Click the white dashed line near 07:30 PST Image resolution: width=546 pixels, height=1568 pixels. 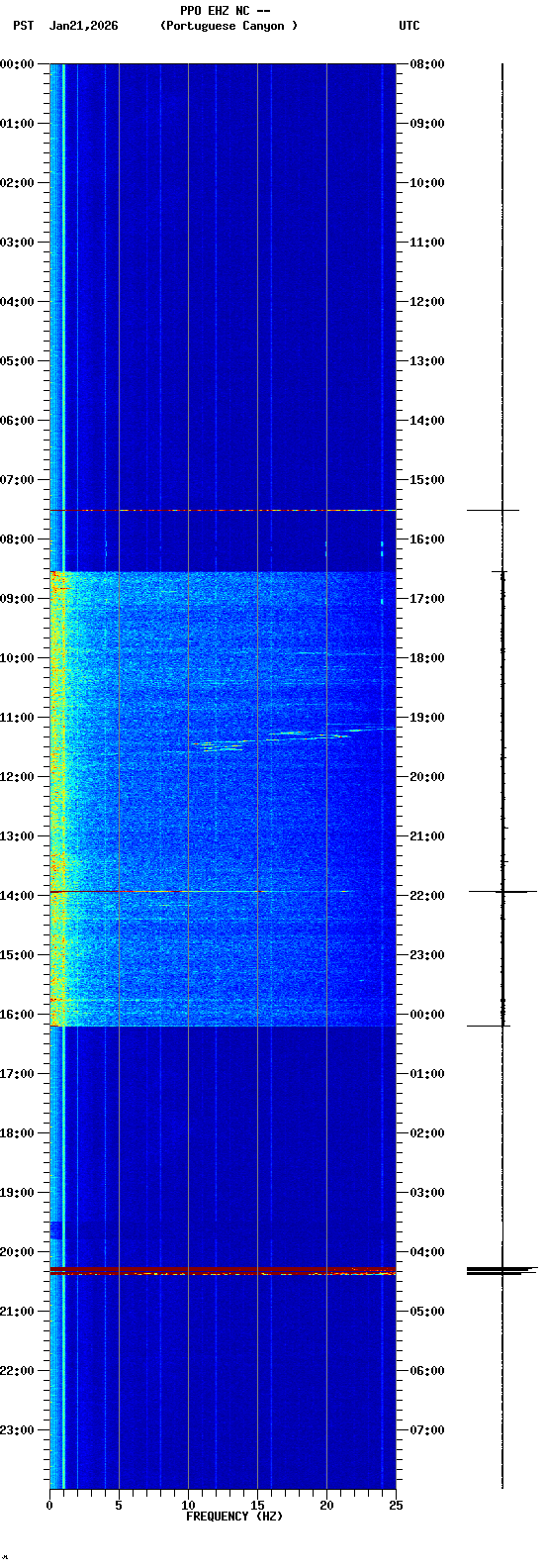tap(223, 510)
